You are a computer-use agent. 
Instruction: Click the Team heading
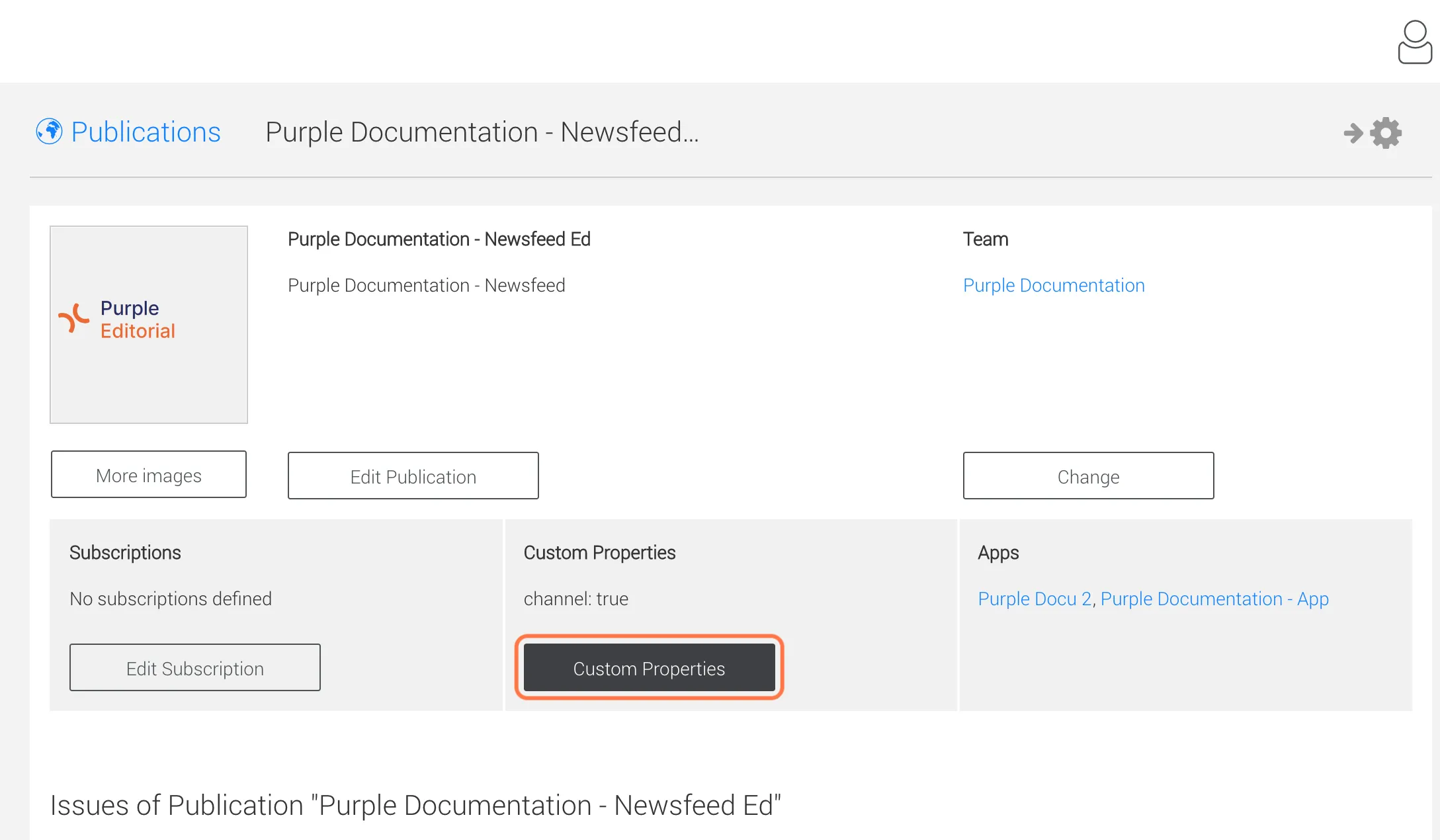click(x=986, y=239)
